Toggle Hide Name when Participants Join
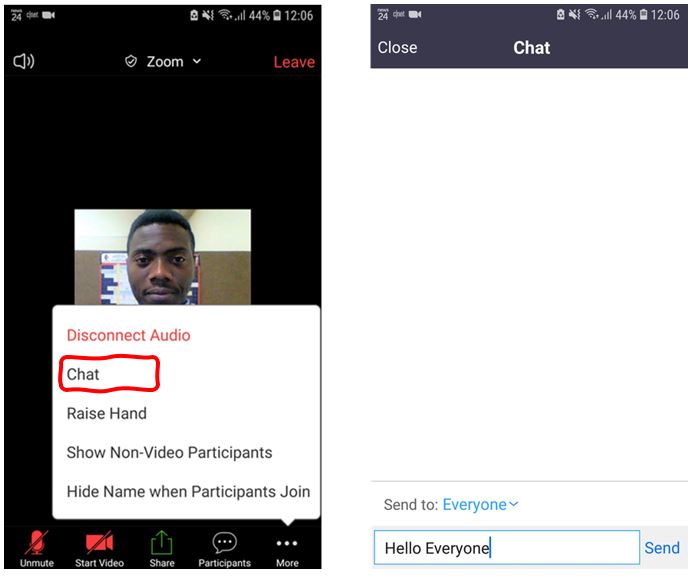Viewport: 694px width, 576px height. [x=188, y=491]
